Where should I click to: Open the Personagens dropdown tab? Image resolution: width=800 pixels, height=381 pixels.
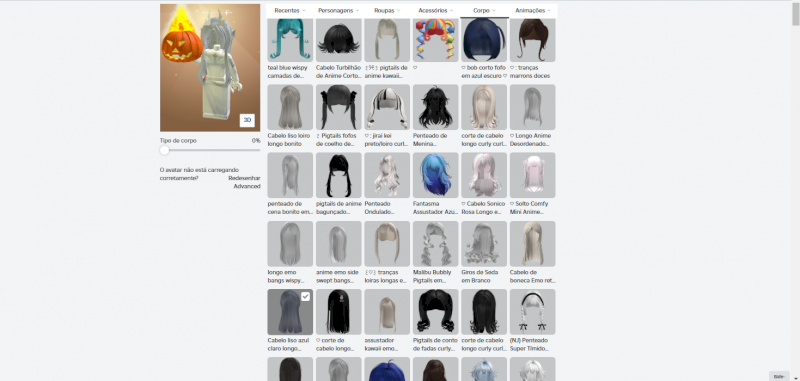tap(338, 10)
